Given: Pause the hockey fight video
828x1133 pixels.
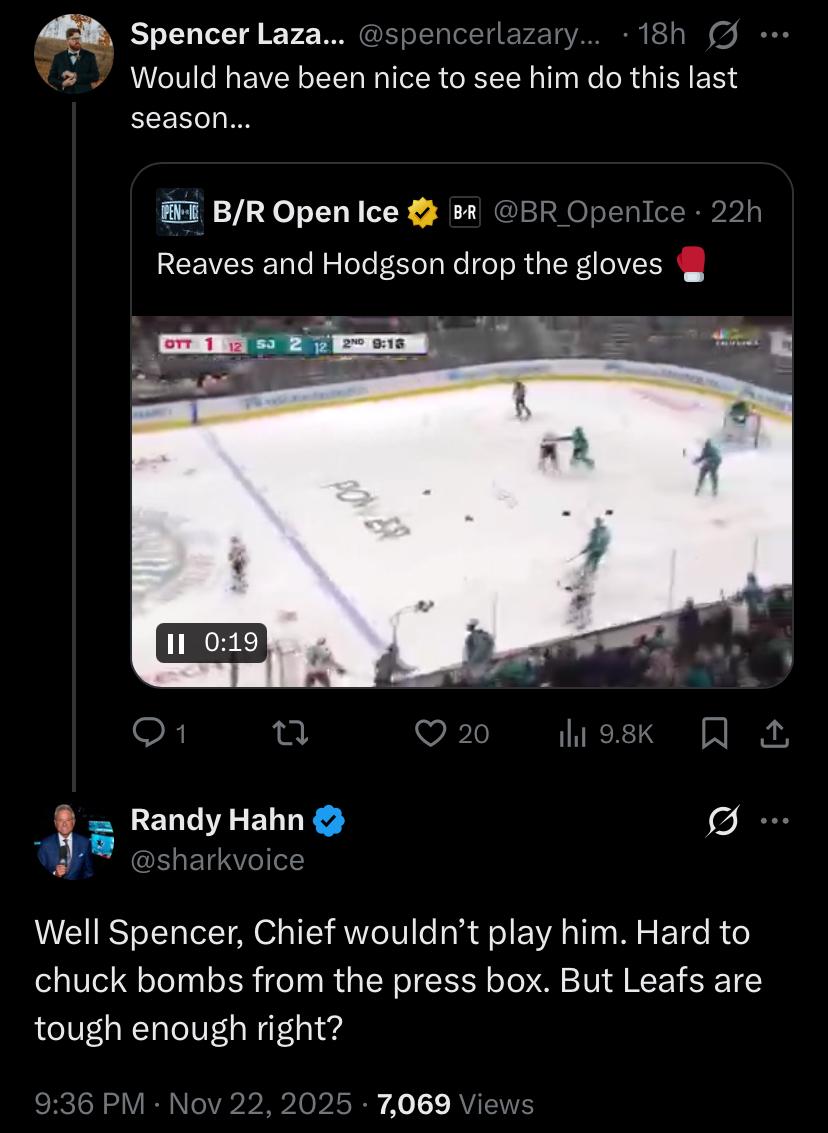Looking at the screenshot, I should 177,642.
